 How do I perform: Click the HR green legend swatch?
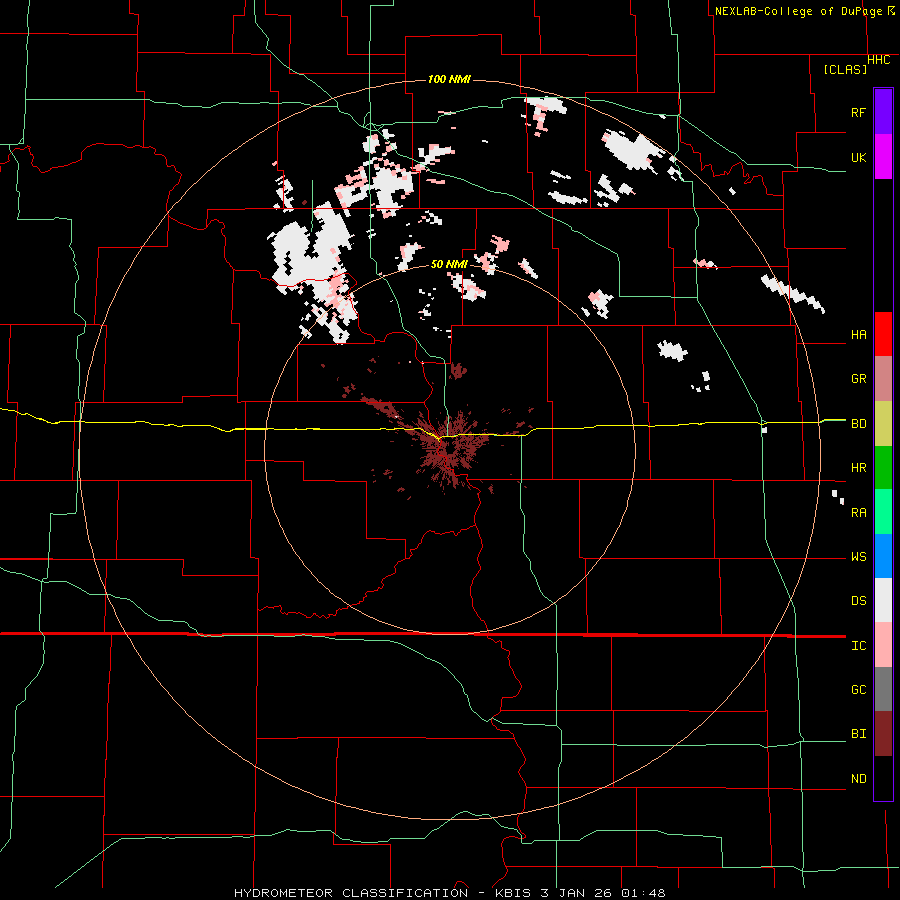point(883,467)
